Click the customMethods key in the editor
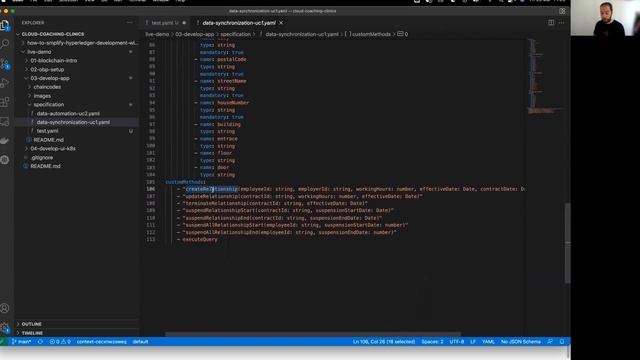640x360 pixels. 185,182
